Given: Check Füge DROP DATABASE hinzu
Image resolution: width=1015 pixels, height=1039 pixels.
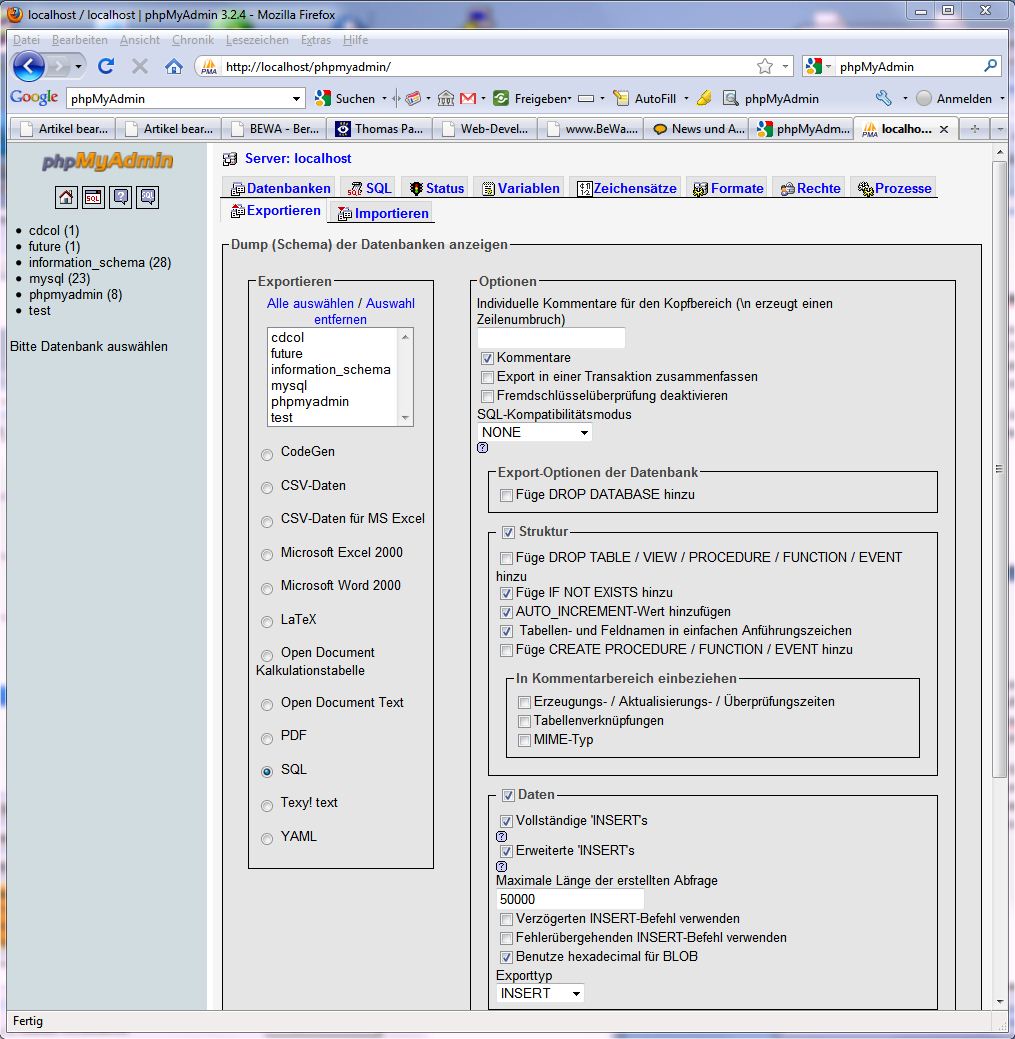Looking at the screenshot, I should pos(506,496).
